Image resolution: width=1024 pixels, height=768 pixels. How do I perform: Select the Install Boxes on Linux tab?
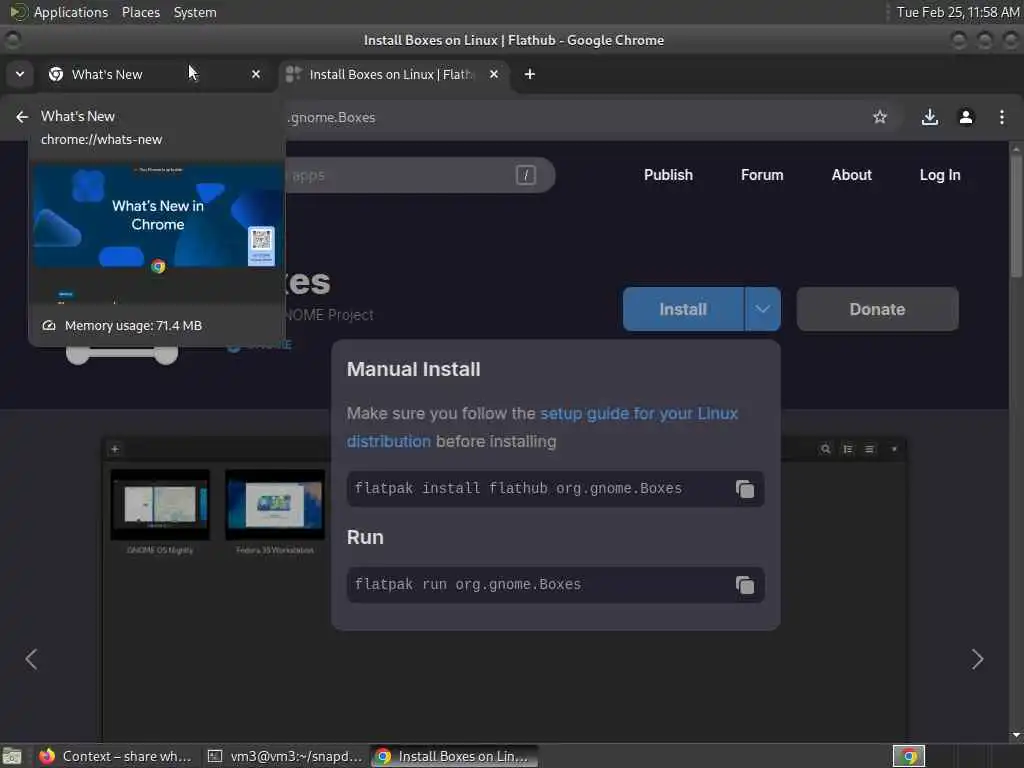pos(394,74)
